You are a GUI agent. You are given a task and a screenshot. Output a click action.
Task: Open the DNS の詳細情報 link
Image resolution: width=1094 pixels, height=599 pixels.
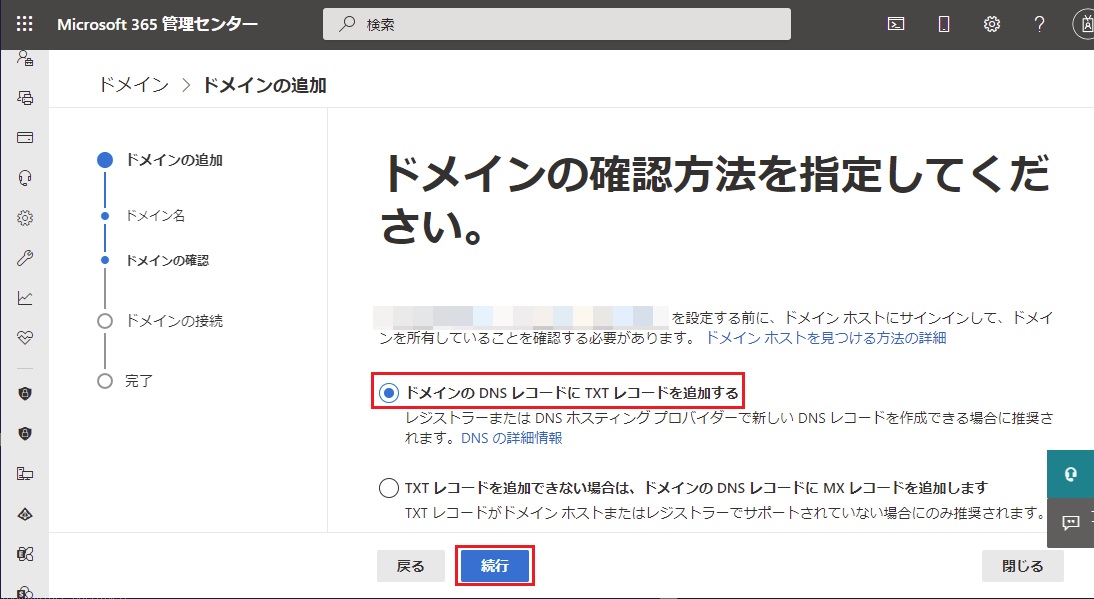click(x=511, y=438)
